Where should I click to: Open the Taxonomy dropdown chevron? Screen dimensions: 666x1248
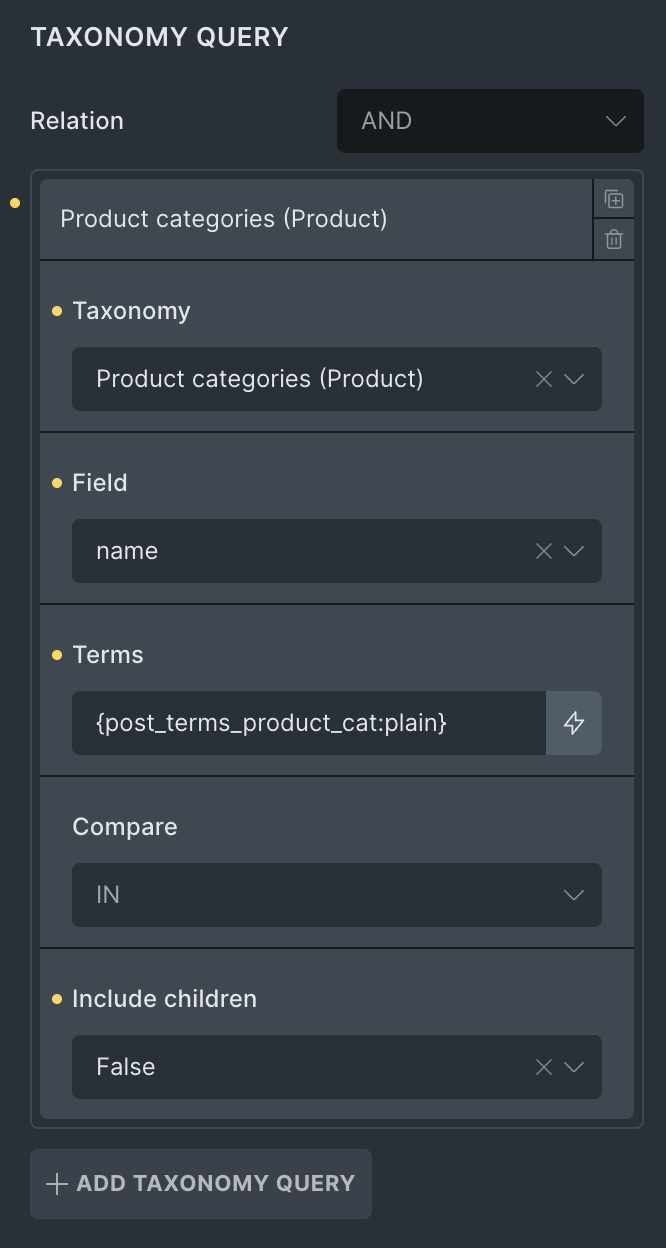click(574, 379)
